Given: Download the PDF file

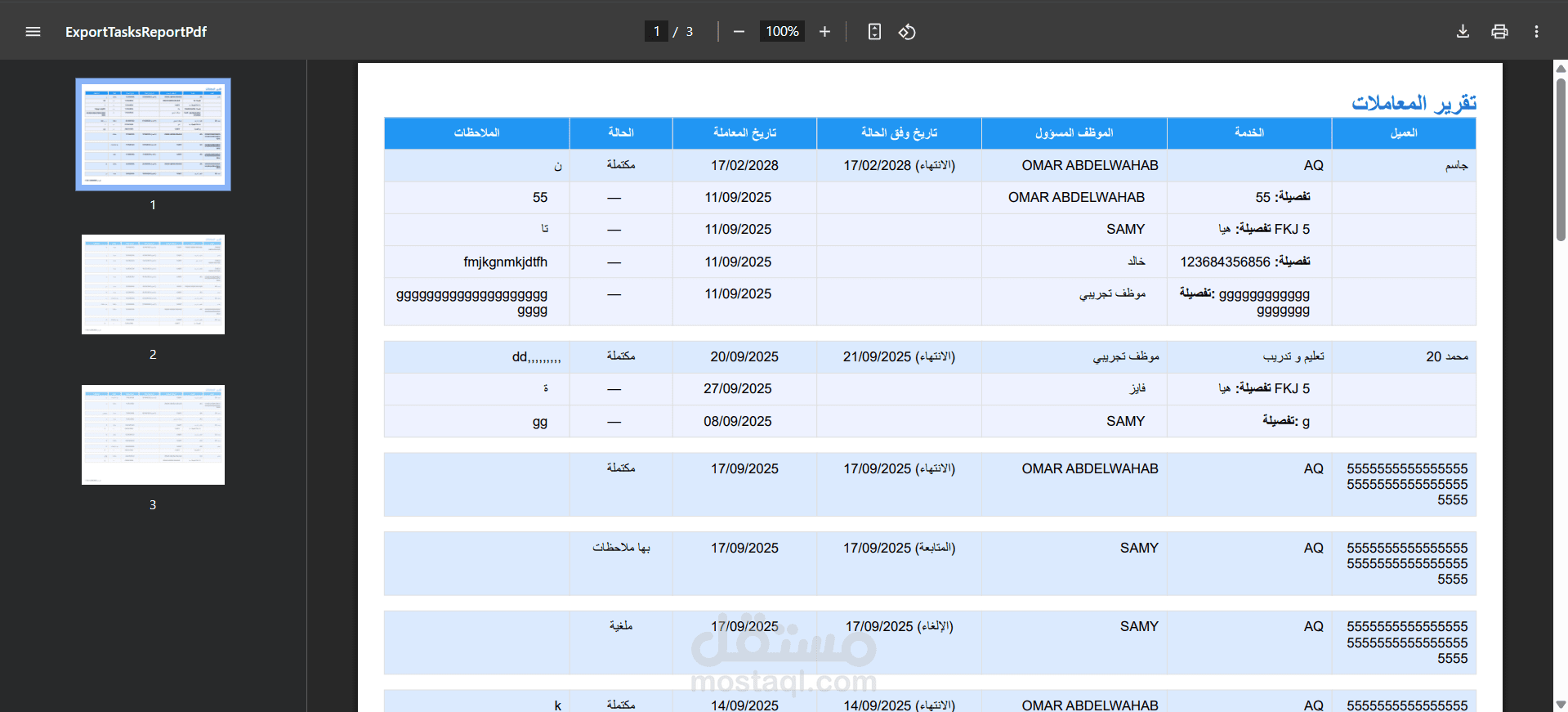Looking at the screenshot, I should tap(1463, 32).
